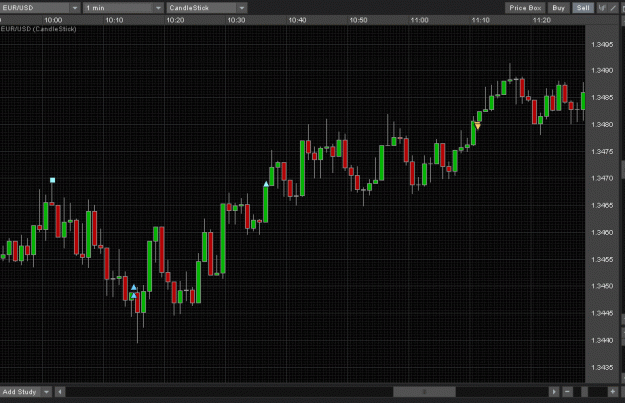Viewport: 625px width, 403px height.
Task: Click the 10:40 time axis label
Action: pyautogui.click(x=297, y=20)
